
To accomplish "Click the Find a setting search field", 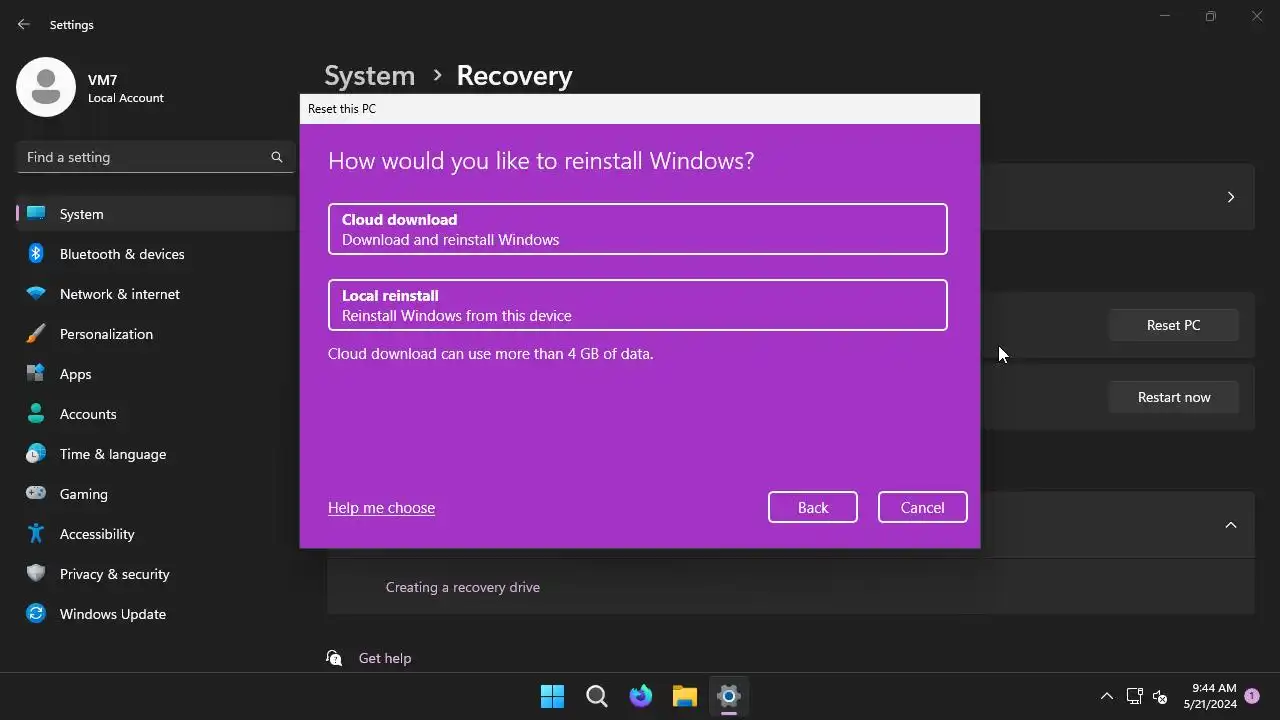I will coord(155,157).
